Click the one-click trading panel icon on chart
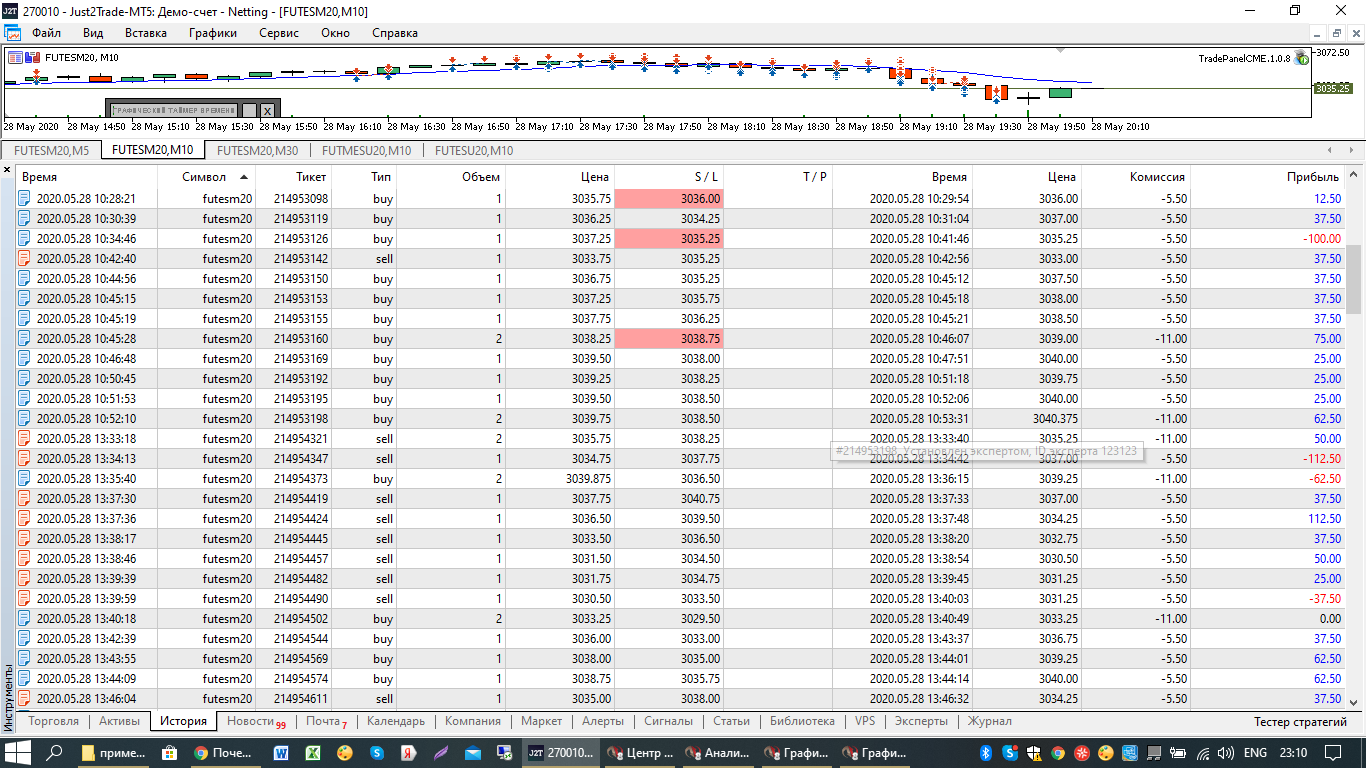Screen dimensions: 1366x768 [x=14, y=57]
